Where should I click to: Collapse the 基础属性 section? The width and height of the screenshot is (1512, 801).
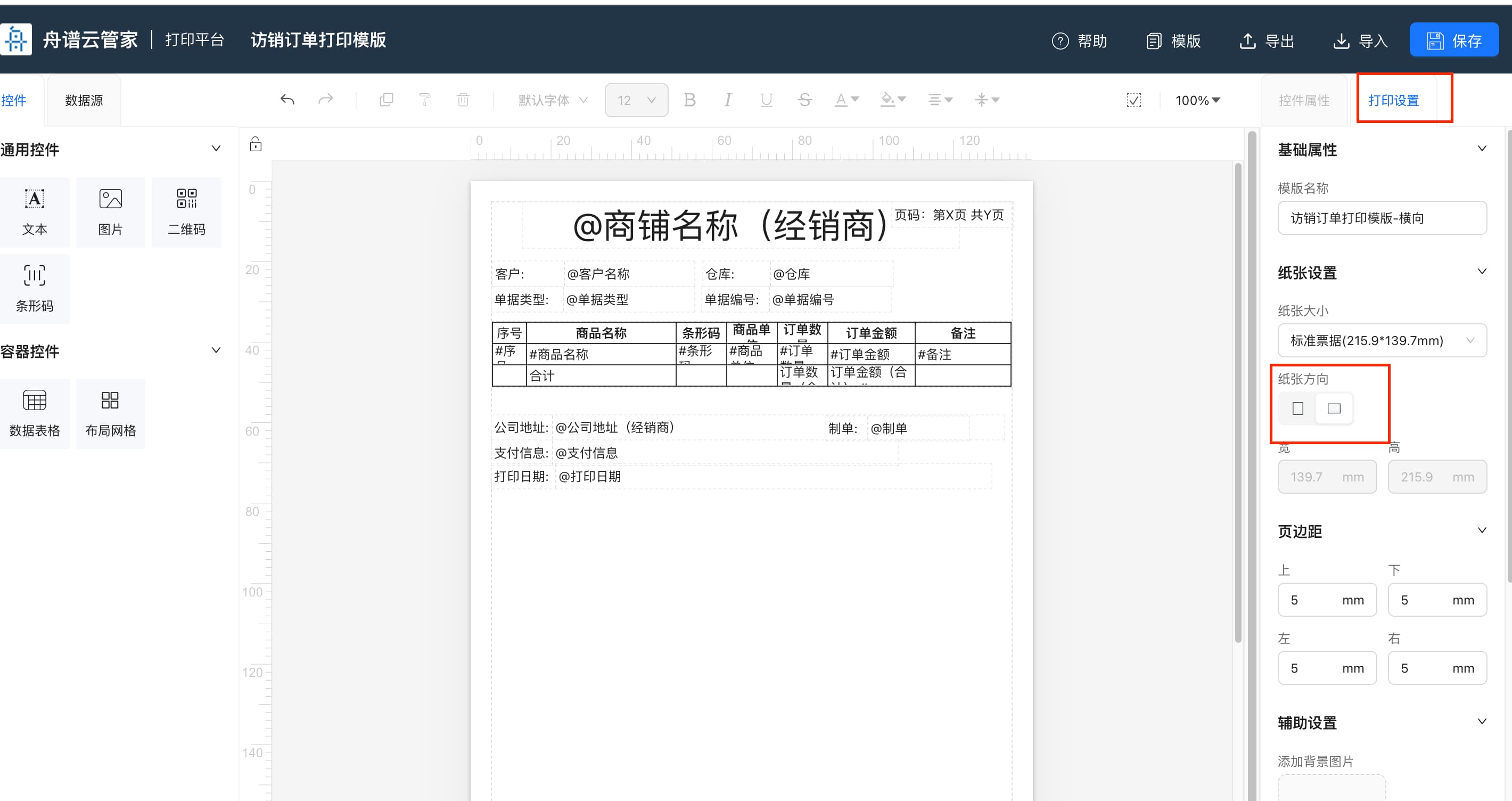tap(1482, 149)
